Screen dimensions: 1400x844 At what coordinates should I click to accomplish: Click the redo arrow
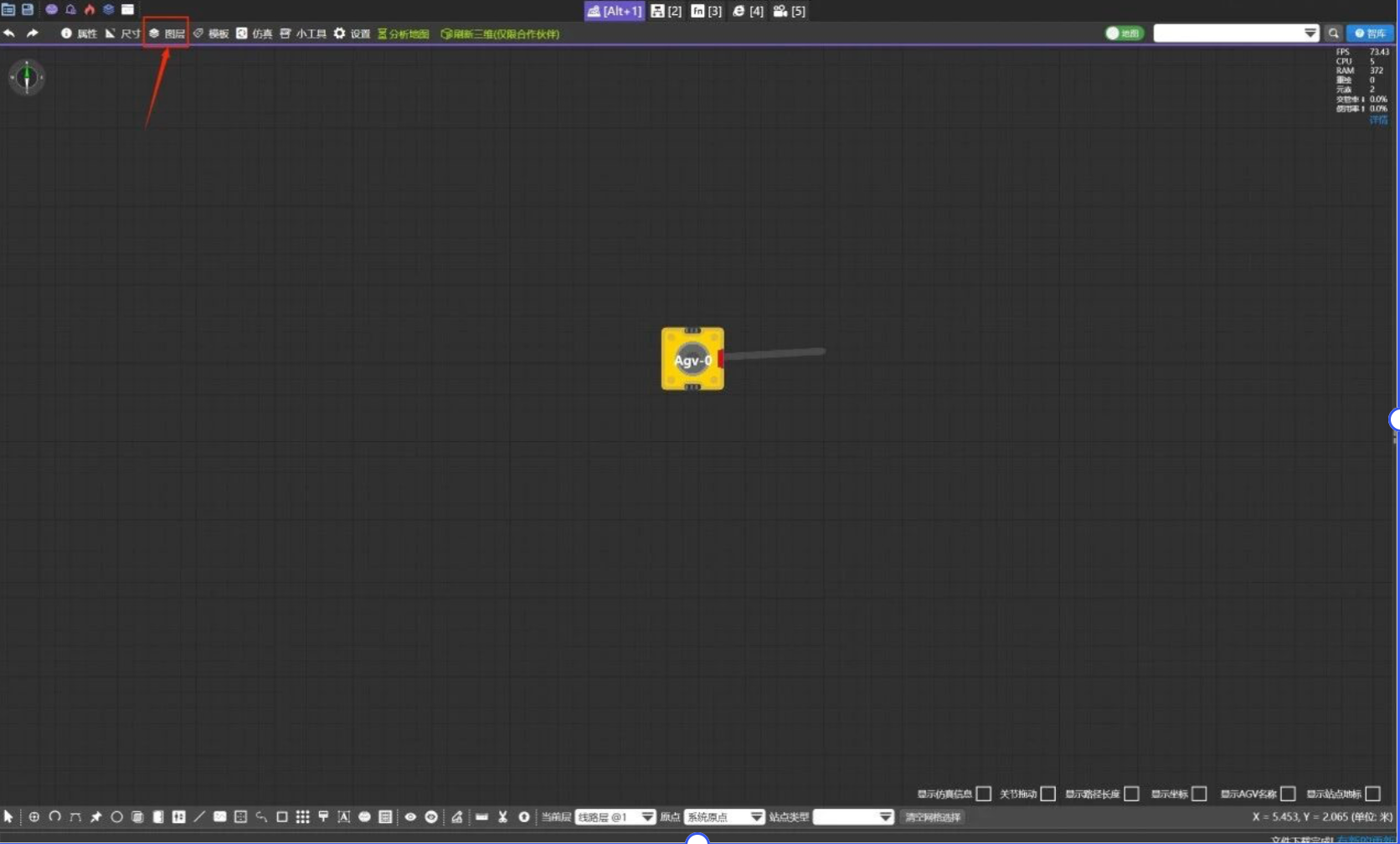[x=32, y=33]
